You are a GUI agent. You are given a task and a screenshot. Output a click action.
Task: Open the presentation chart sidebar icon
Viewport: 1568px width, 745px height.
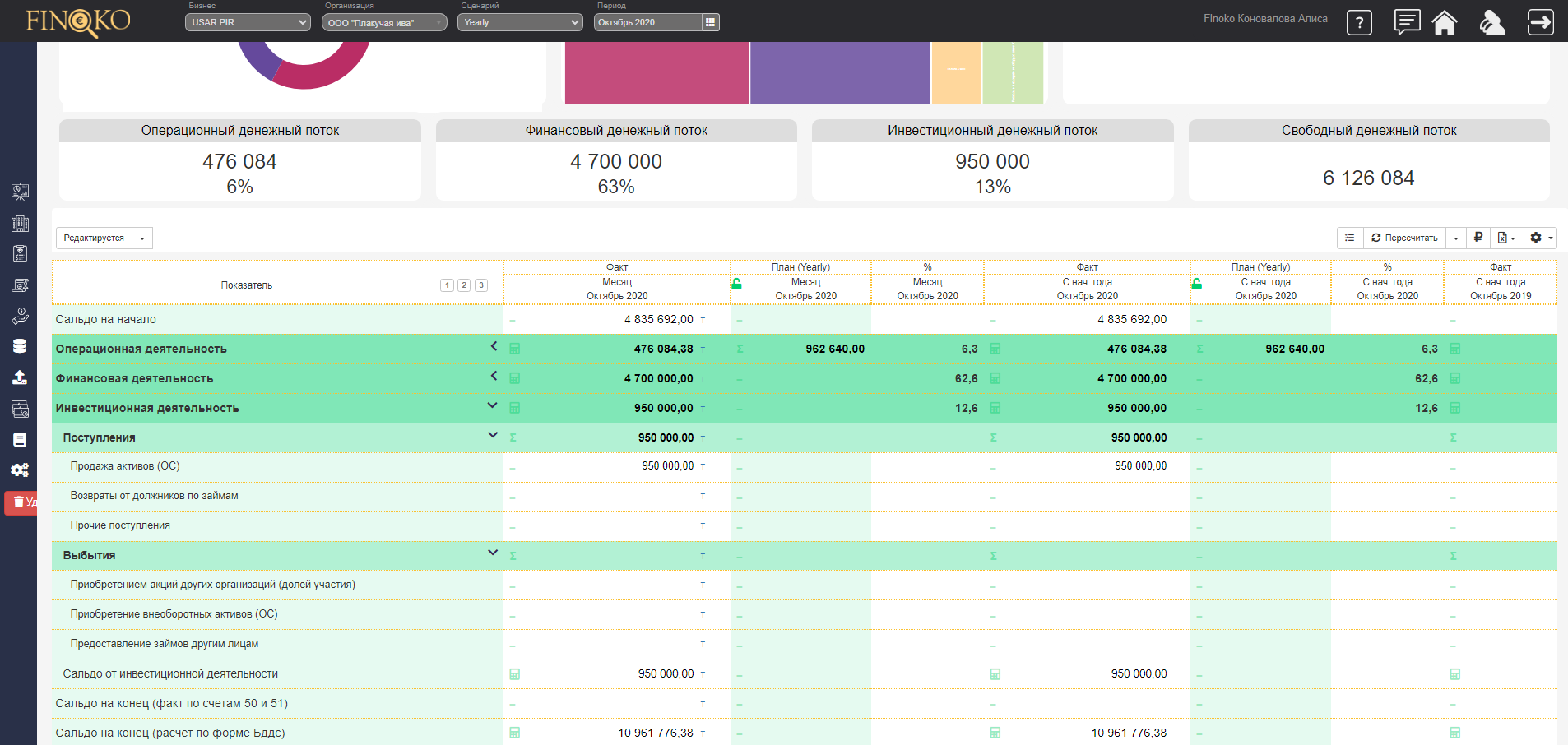coord(20,192)
